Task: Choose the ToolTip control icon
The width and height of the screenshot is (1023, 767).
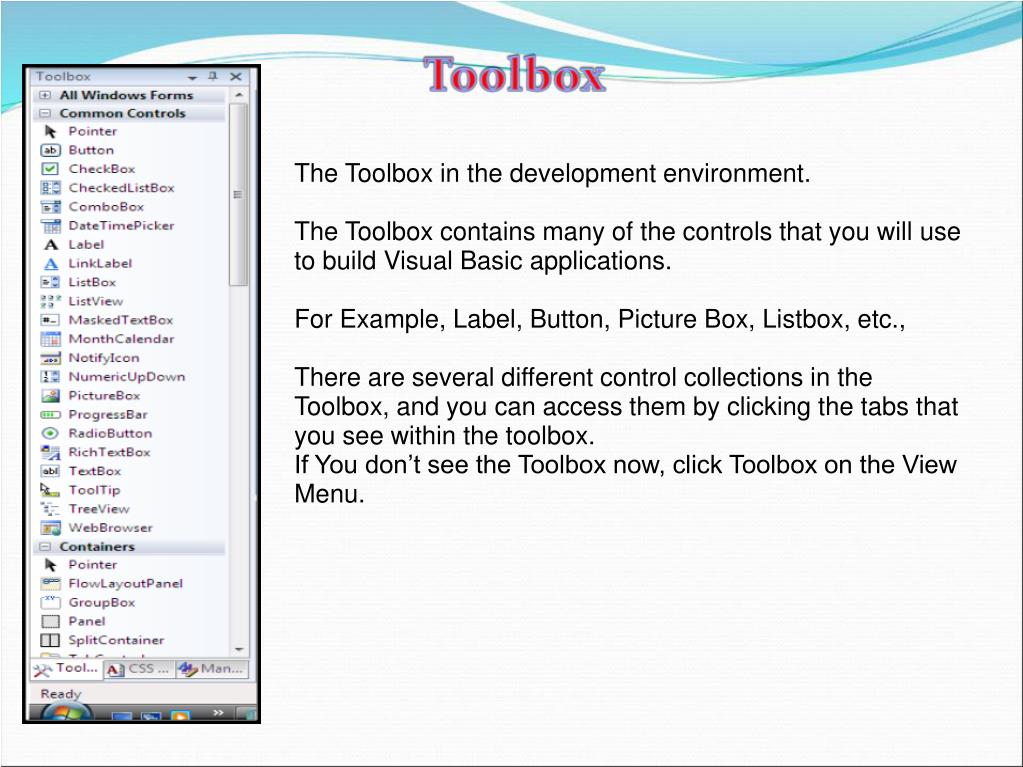Action: click(50, 490)
